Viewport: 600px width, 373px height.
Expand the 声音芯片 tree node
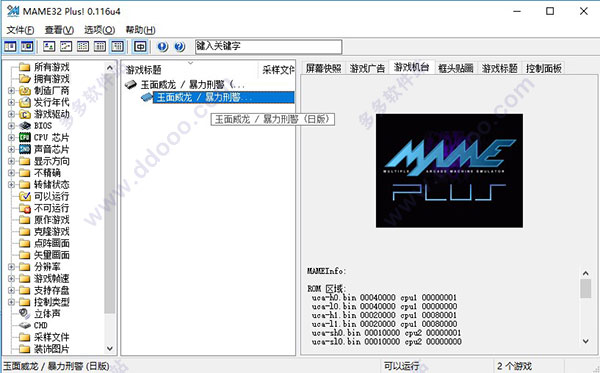pyautogui.click(x=11, y=150)
